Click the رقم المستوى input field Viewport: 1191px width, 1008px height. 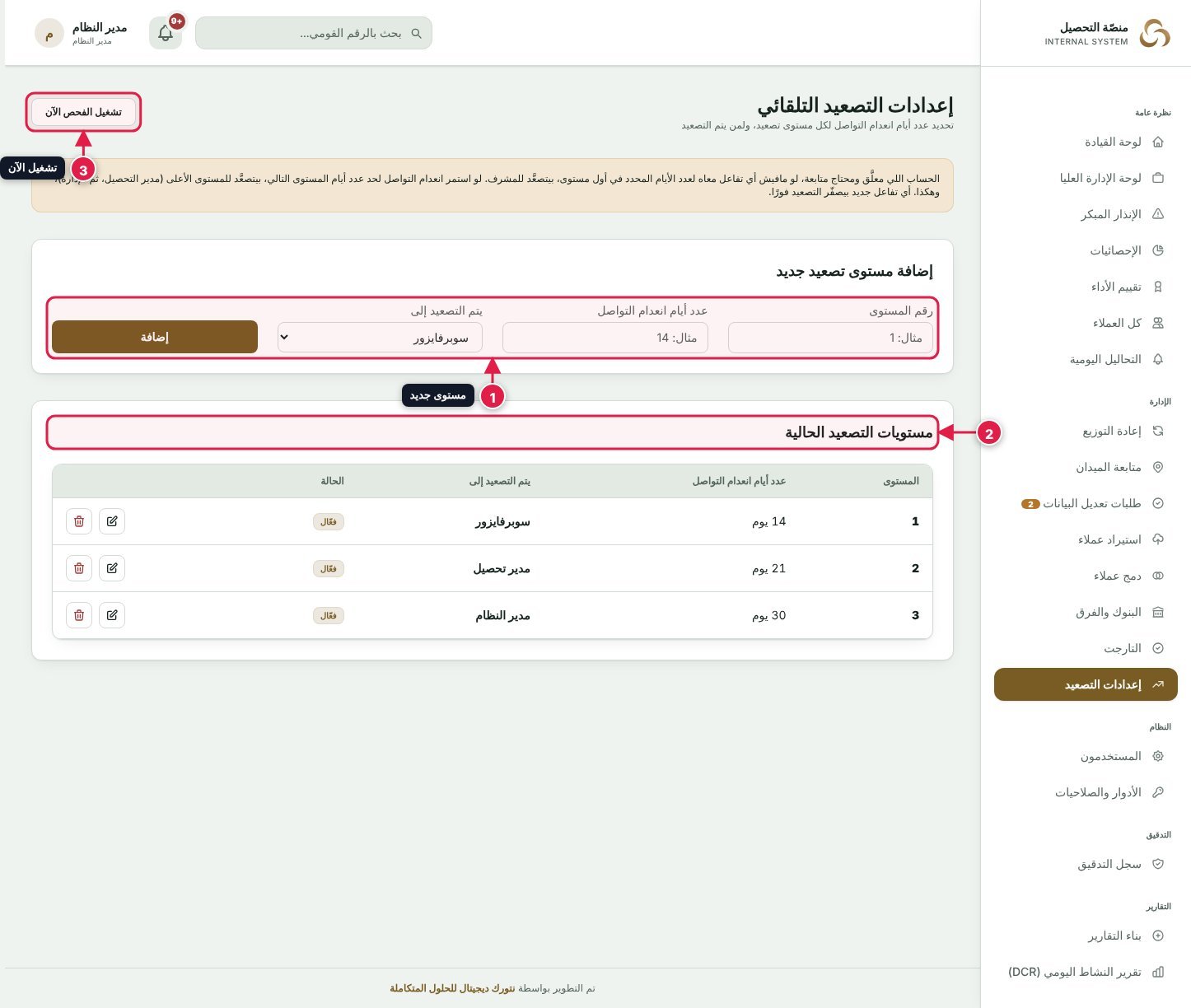[x=831, y=338]
